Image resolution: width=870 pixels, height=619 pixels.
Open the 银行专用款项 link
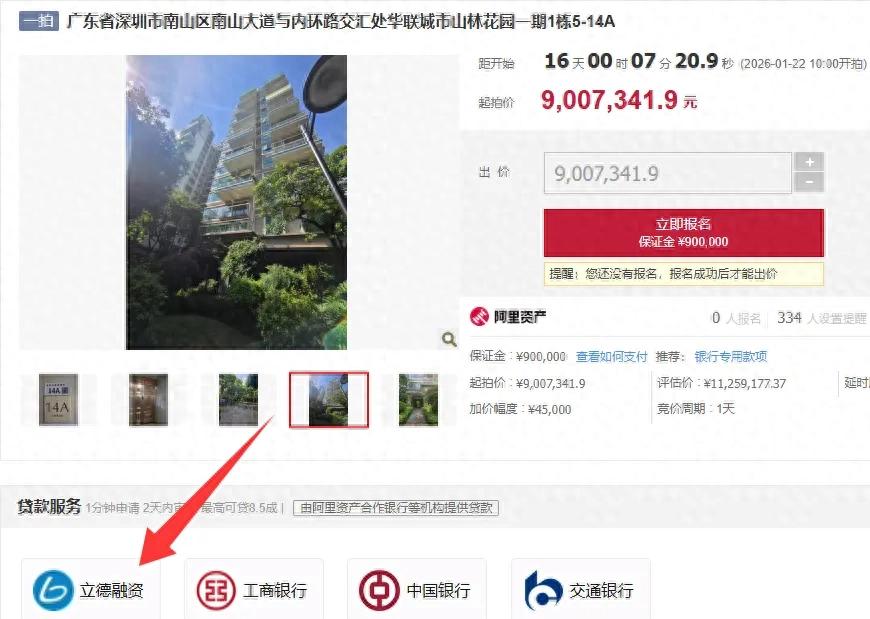[x=731, y=357]
